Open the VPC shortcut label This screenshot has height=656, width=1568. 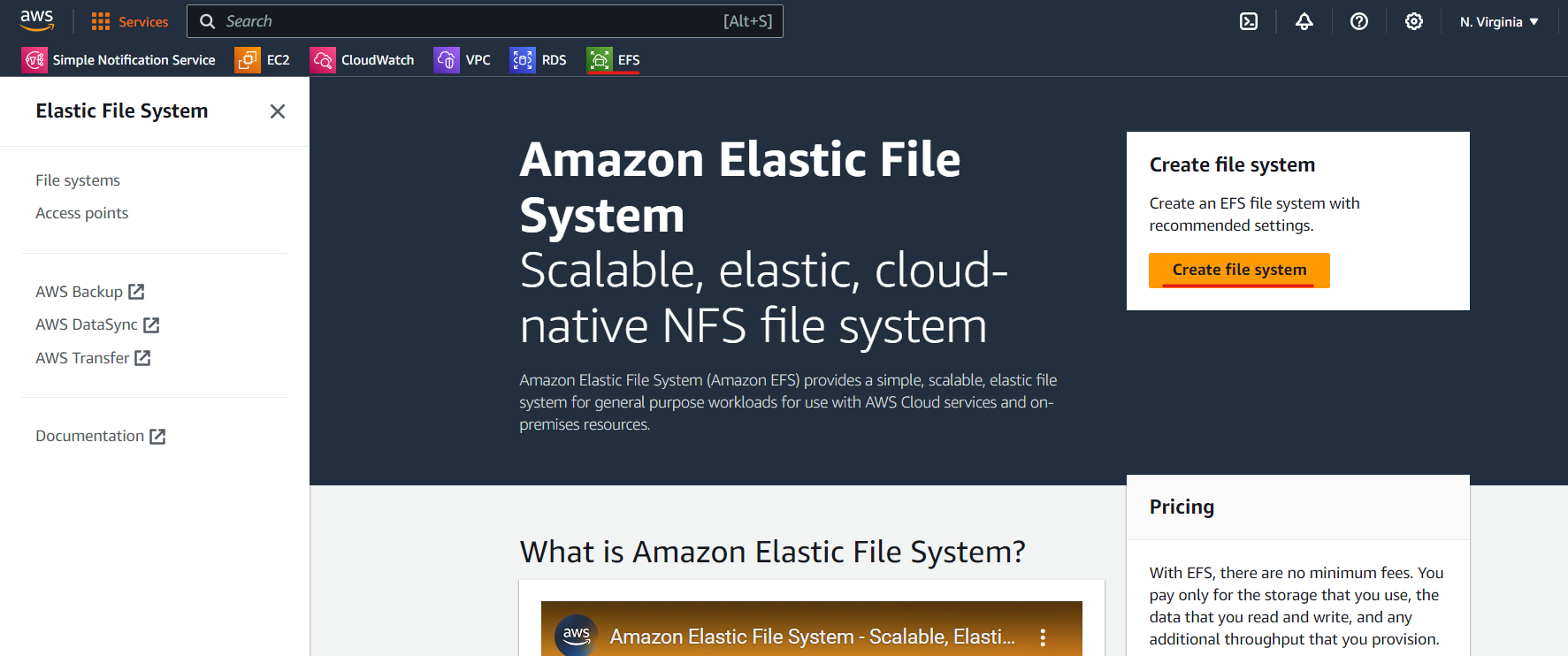(x=478, y=60)
